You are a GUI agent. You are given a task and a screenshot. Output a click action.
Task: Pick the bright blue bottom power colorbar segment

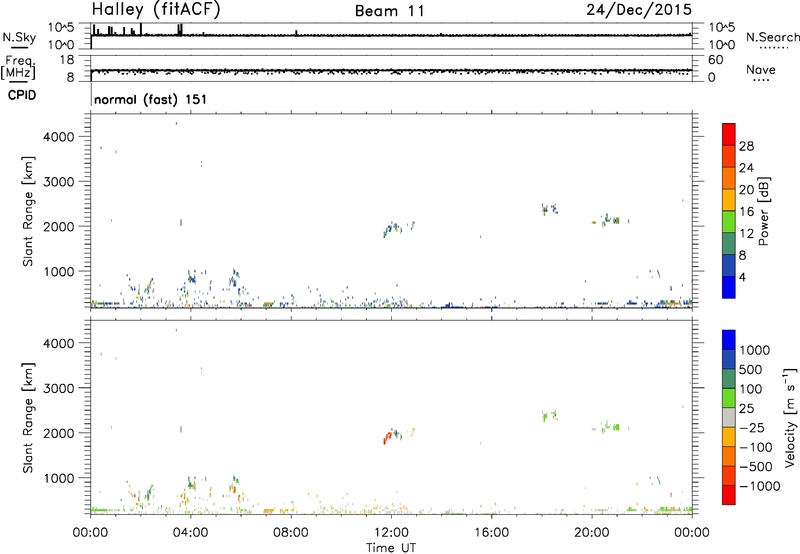pyautogui.click(x=729, y=287)
